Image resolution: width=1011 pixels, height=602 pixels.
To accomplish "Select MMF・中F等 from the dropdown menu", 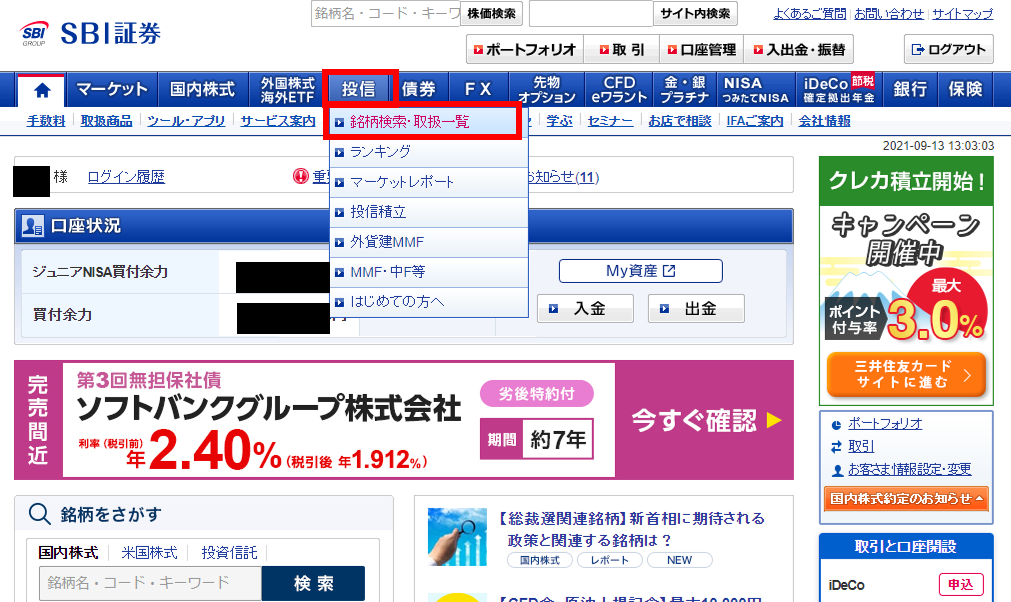I will tap(429, 272).
